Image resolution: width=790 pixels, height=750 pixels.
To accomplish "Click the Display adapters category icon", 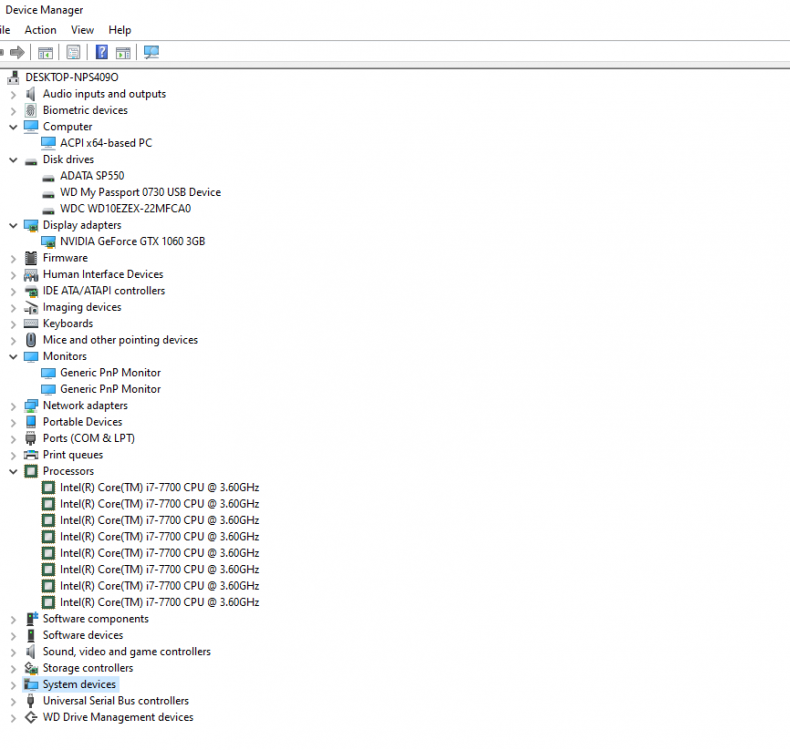I will point(31,225).
